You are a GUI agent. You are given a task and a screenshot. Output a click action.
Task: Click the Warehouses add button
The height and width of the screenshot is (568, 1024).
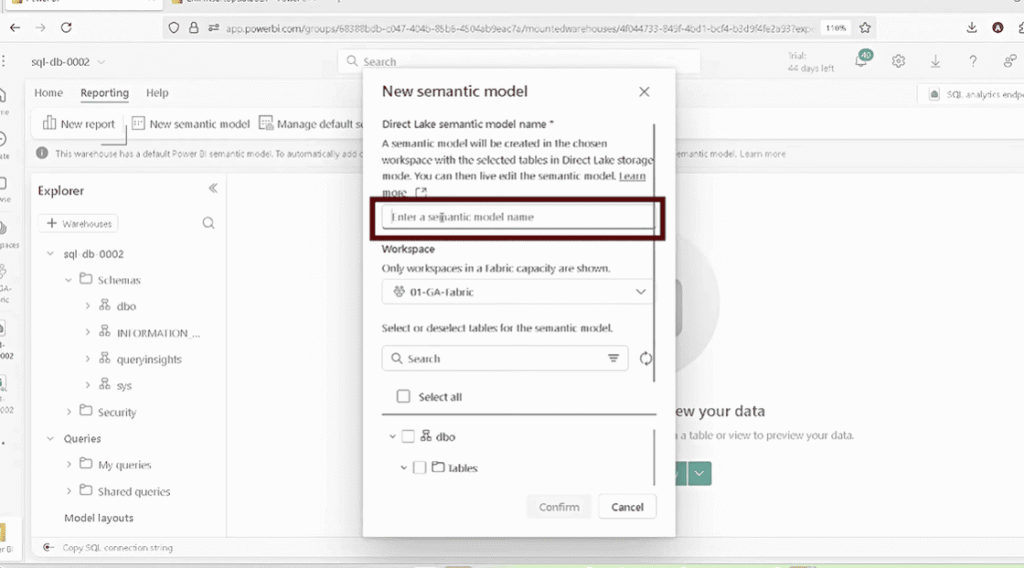coord(78,223)
